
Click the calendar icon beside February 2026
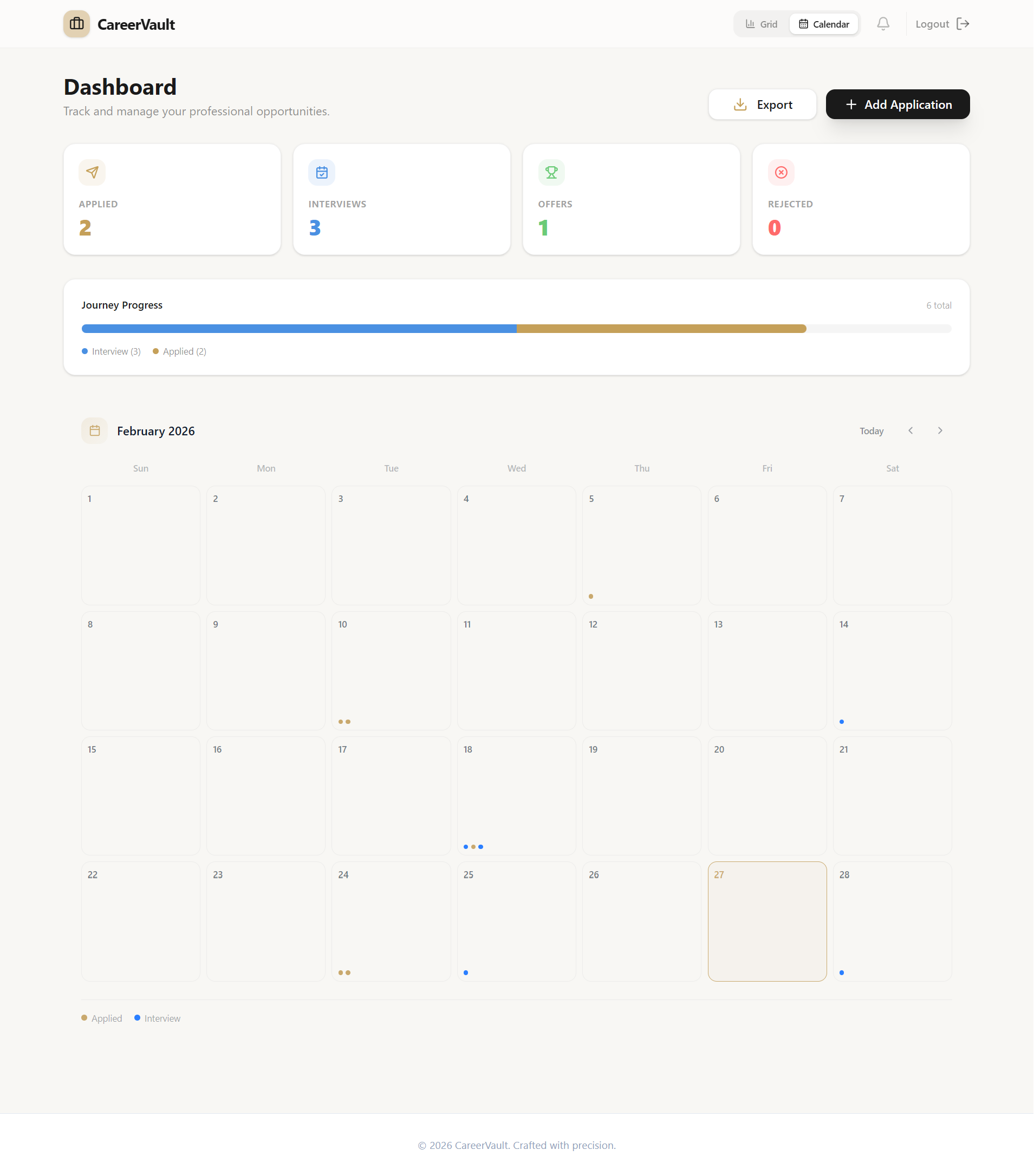point(94,430)
